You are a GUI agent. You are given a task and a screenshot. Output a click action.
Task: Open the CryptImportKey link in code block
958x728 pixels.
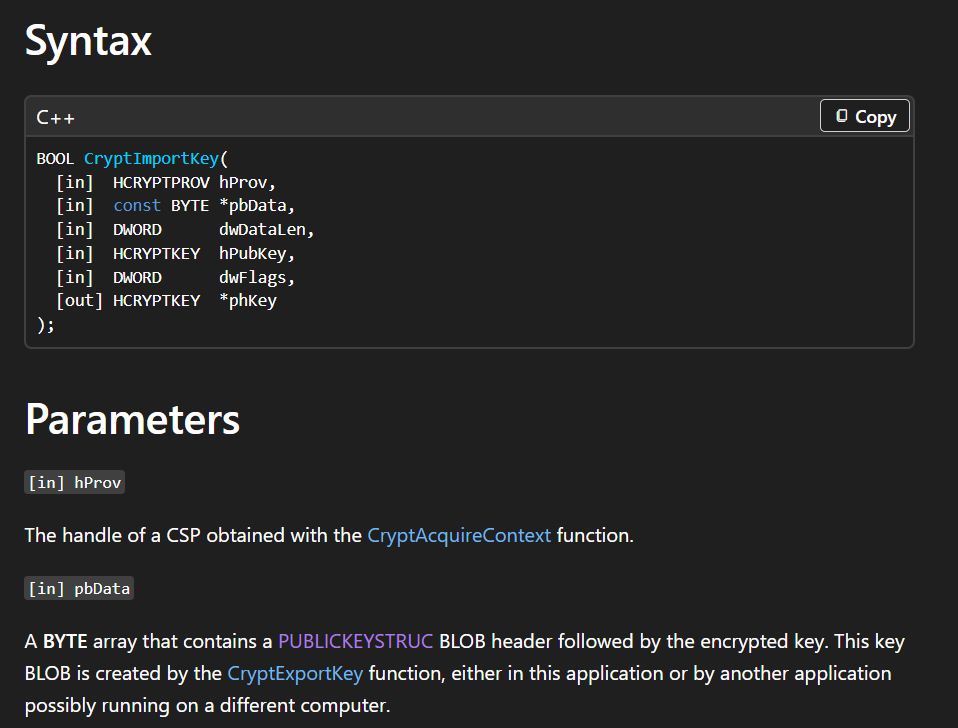(151, 158)
